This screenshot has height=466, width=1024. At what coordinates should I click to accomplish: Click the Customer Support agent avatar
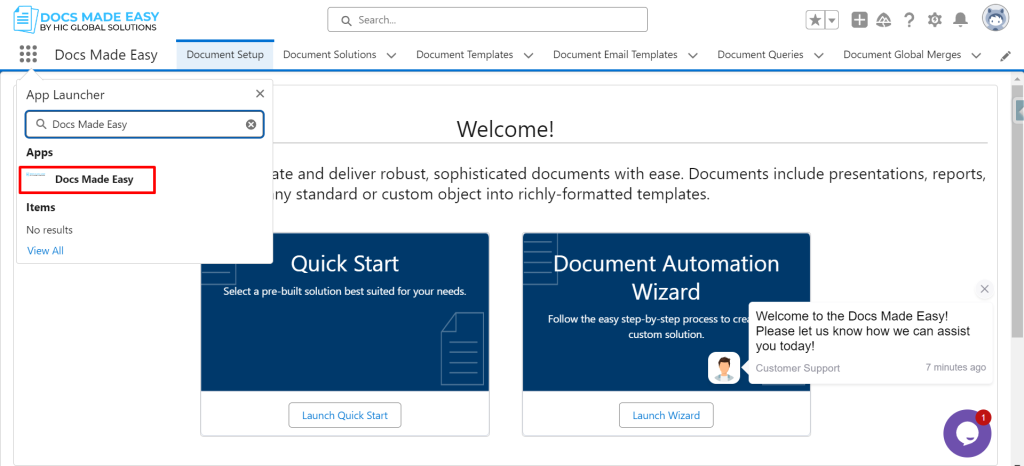pos(724,368)
